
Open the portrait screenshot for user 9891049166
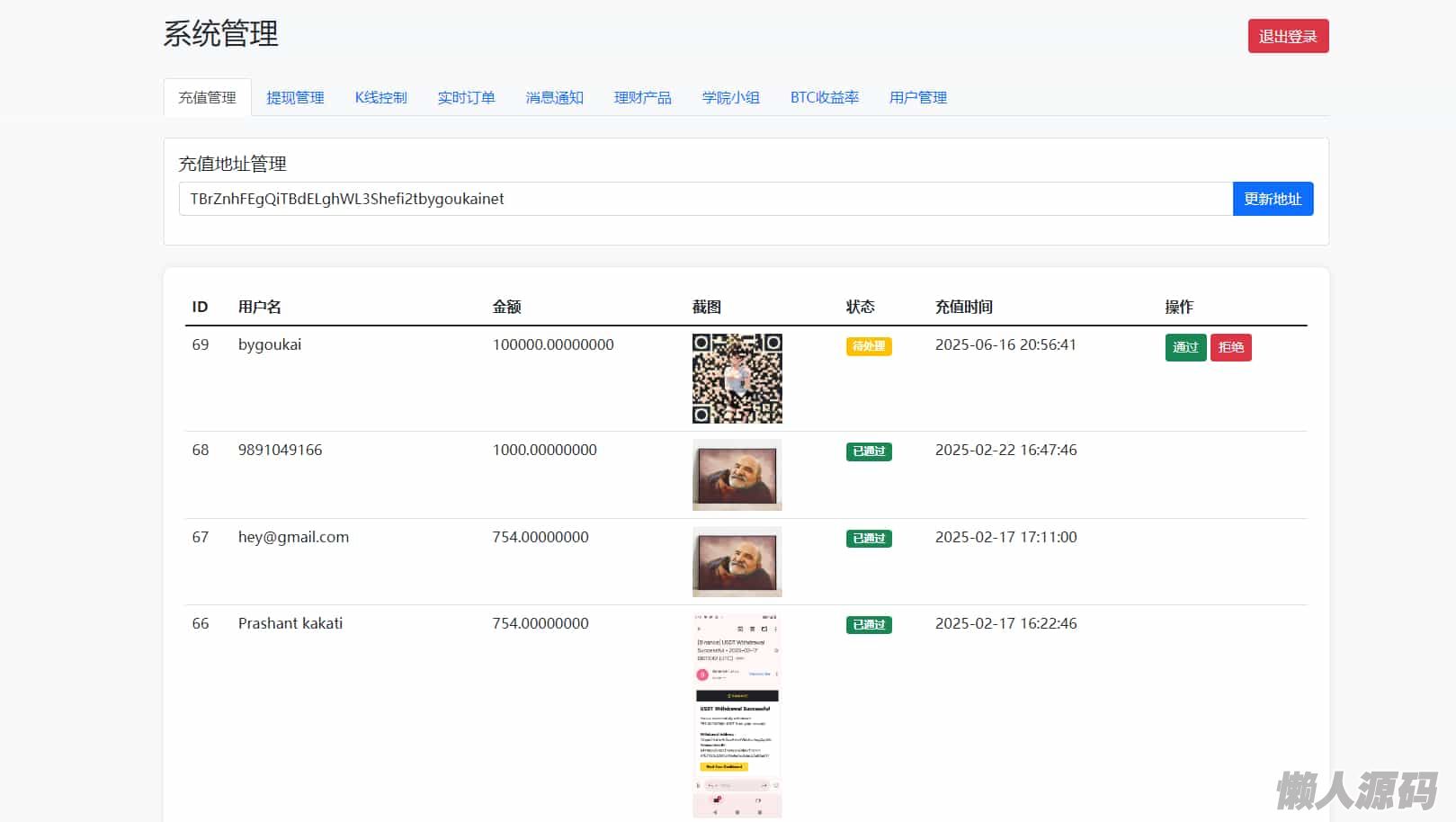tap(737, 475)
